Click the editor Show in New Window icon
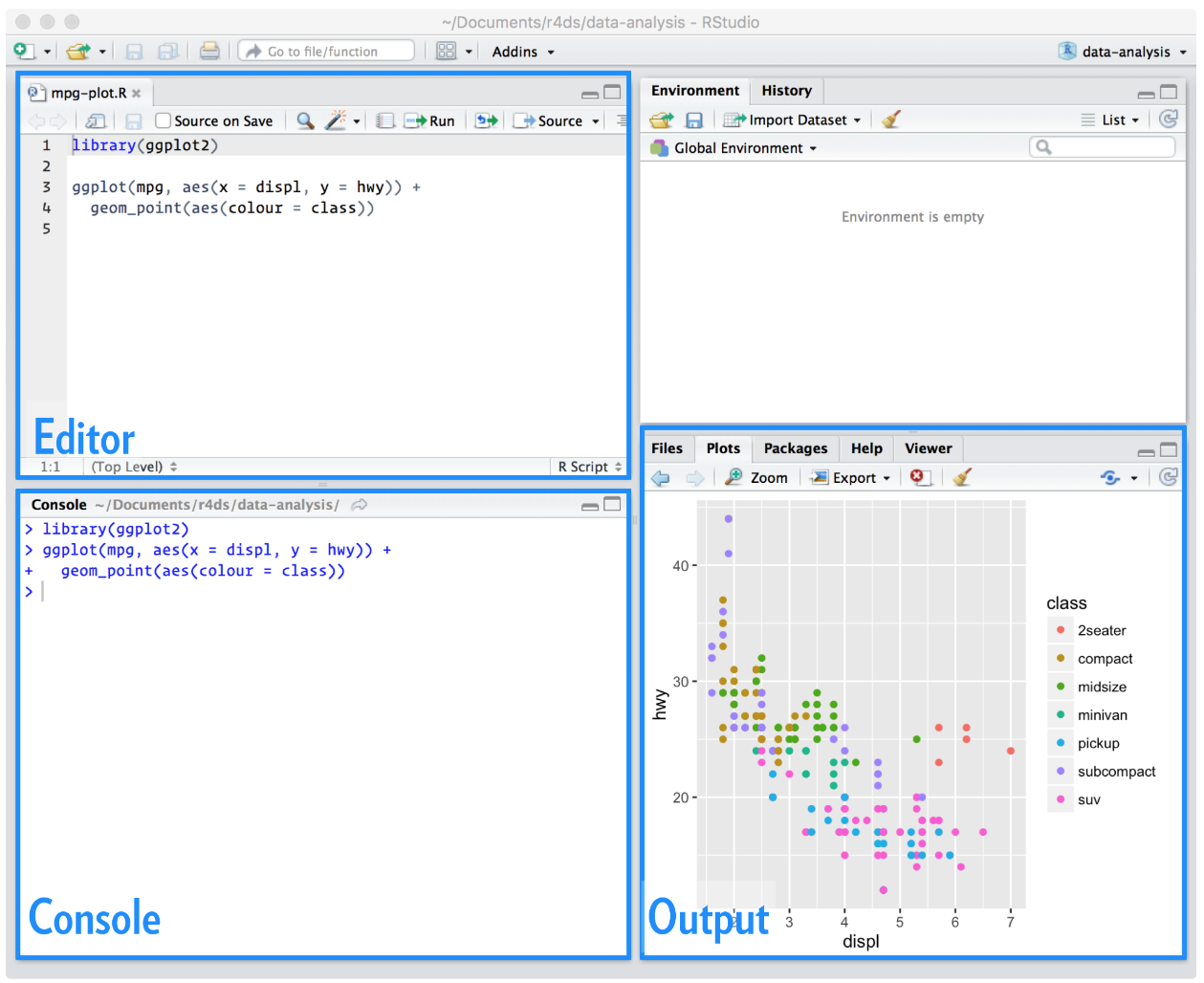Screen dimensions: 1204x983 [96, 120]
